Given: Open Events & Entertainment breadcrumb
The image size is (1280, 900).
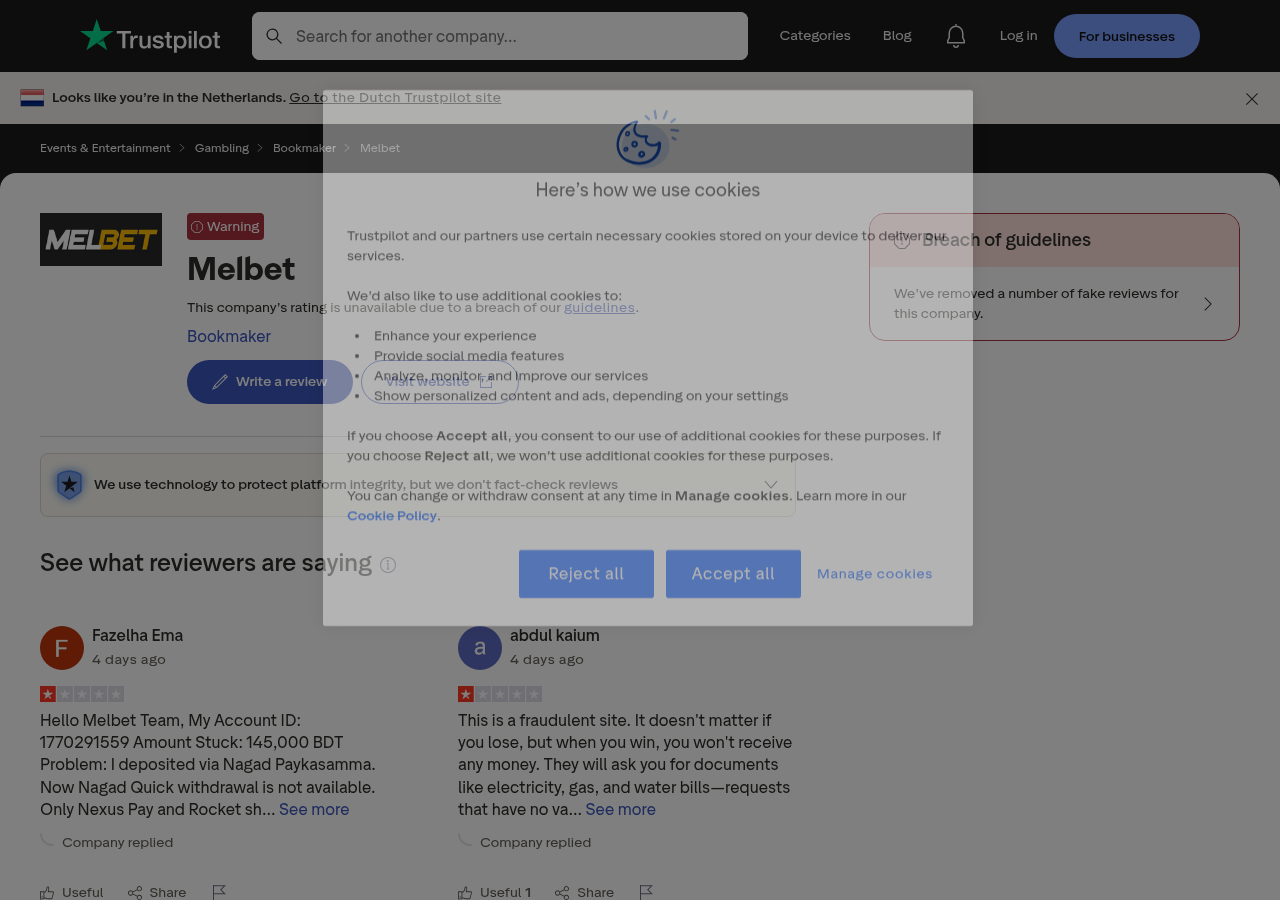Looking at the screenshot, I should pyautogui.click(x=105, y=148).
